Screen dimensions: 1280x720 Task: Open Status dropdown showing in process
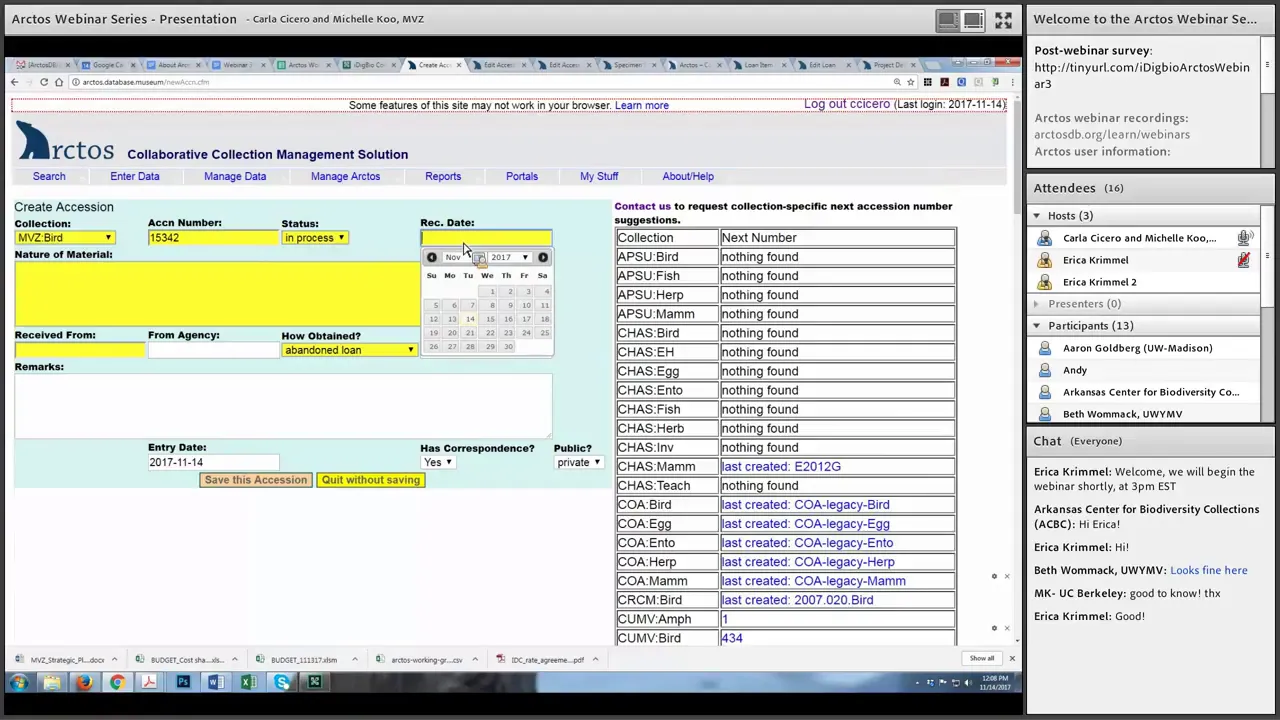314,238
